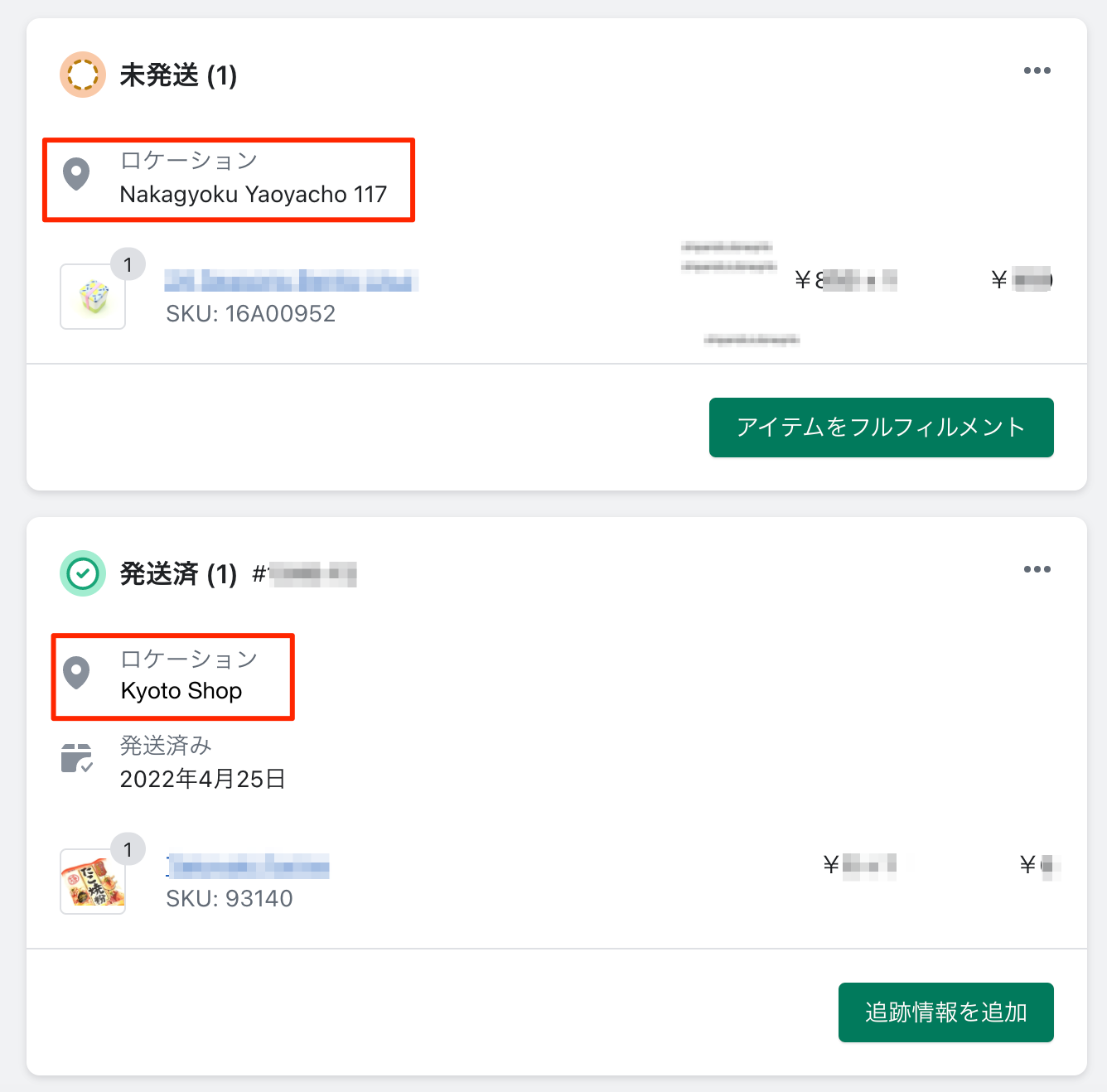This screenshot has height=1092, width=1107.
Task: Select the Kyoto Shop location text
Action: 181,691
